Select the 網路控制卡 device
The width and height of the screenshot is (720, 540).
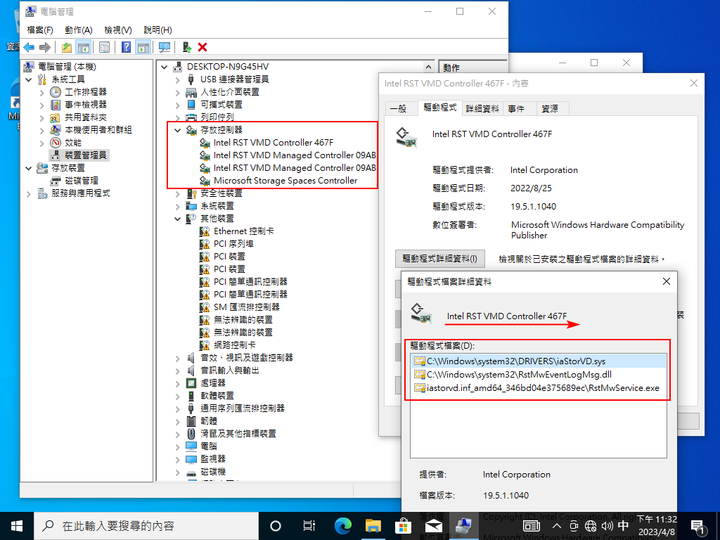(235, 345)
